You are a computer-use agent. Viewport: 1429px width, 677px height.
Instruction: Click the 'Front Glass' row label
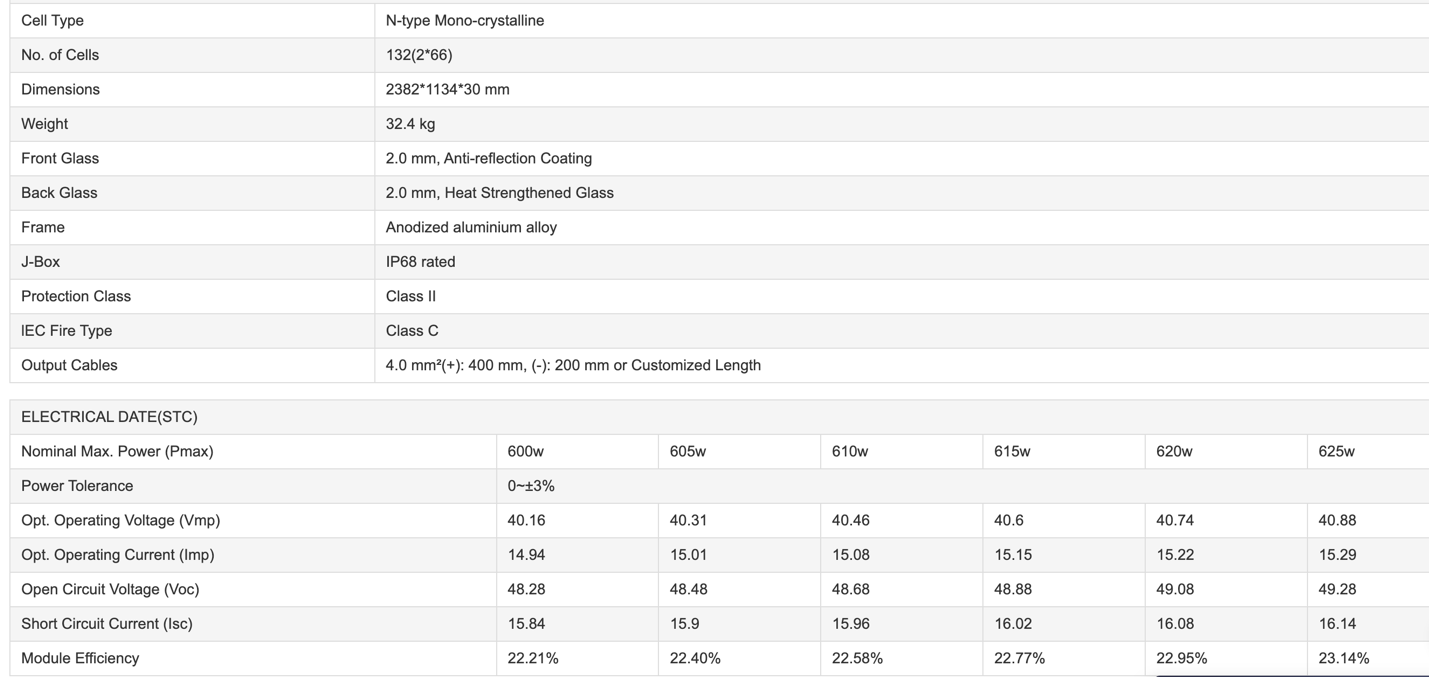[x=60, y=158]
